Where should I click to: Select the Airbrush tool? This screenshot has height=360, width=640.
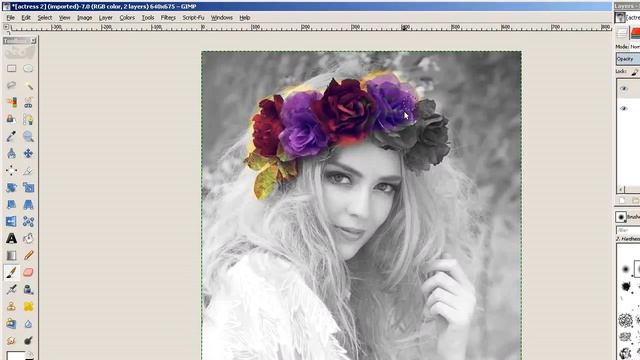coord(11,289)
